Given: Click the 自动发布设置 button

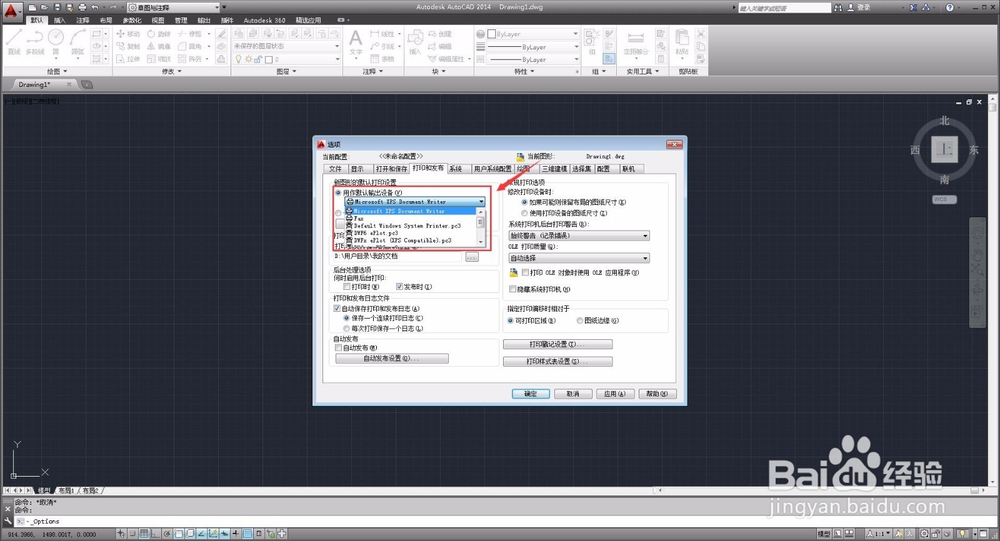Looking at the screenshot, I should tap(392, 359).
